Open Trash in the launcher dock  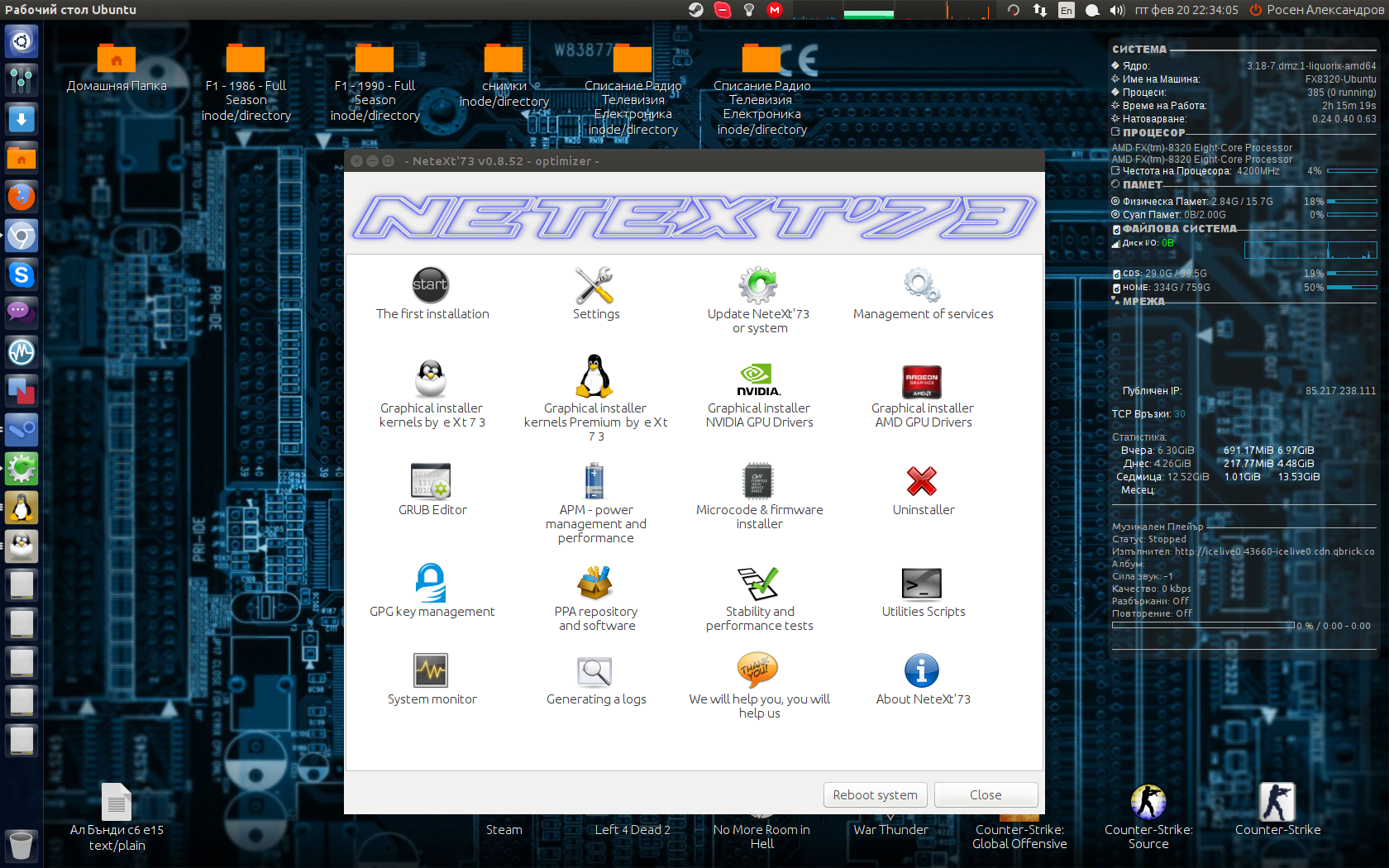pyautogui.click(x=21, y=846)
